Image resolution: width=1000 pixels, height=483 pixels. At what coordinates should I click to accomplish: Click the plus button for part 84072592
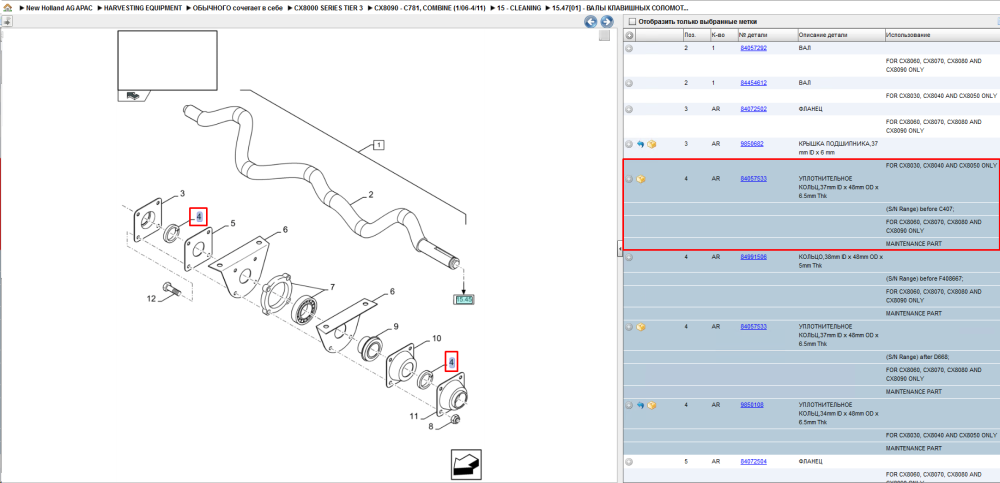click(x=629, y=109)
